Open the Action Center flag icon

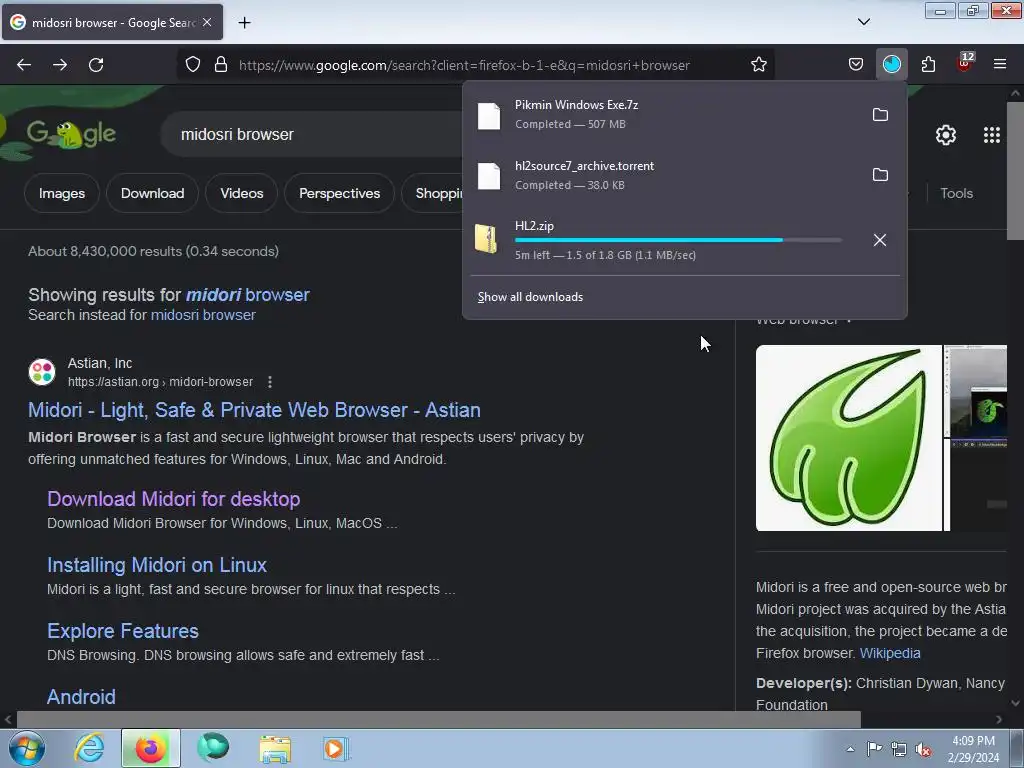(x=874, y=749)
